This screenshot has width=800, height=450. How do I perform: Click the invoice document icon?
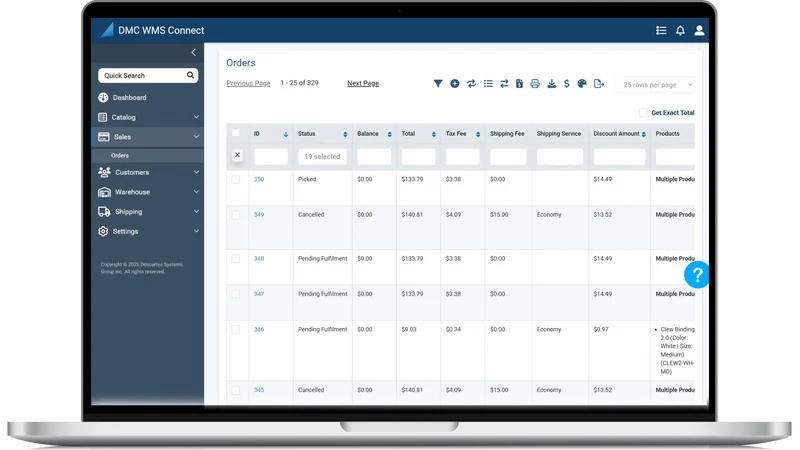(x=519, y=83)
